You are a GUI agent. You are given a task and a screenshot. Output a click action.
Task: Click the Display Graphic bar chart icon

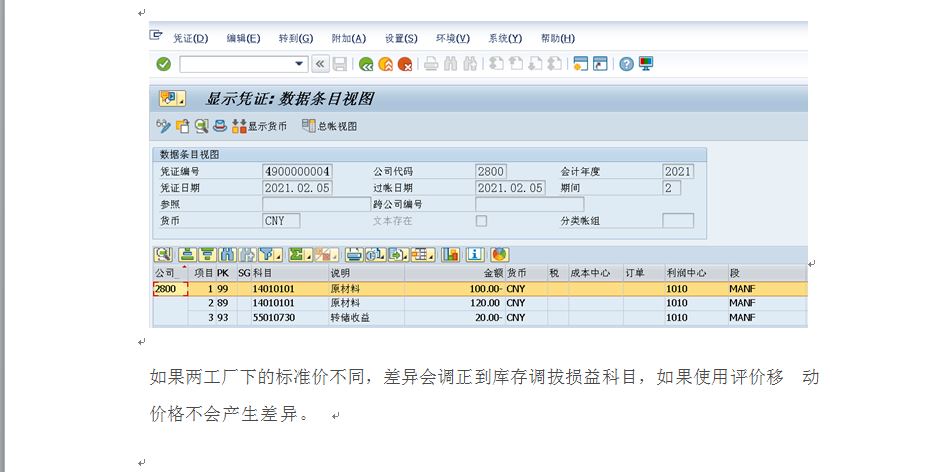point(450,255)
